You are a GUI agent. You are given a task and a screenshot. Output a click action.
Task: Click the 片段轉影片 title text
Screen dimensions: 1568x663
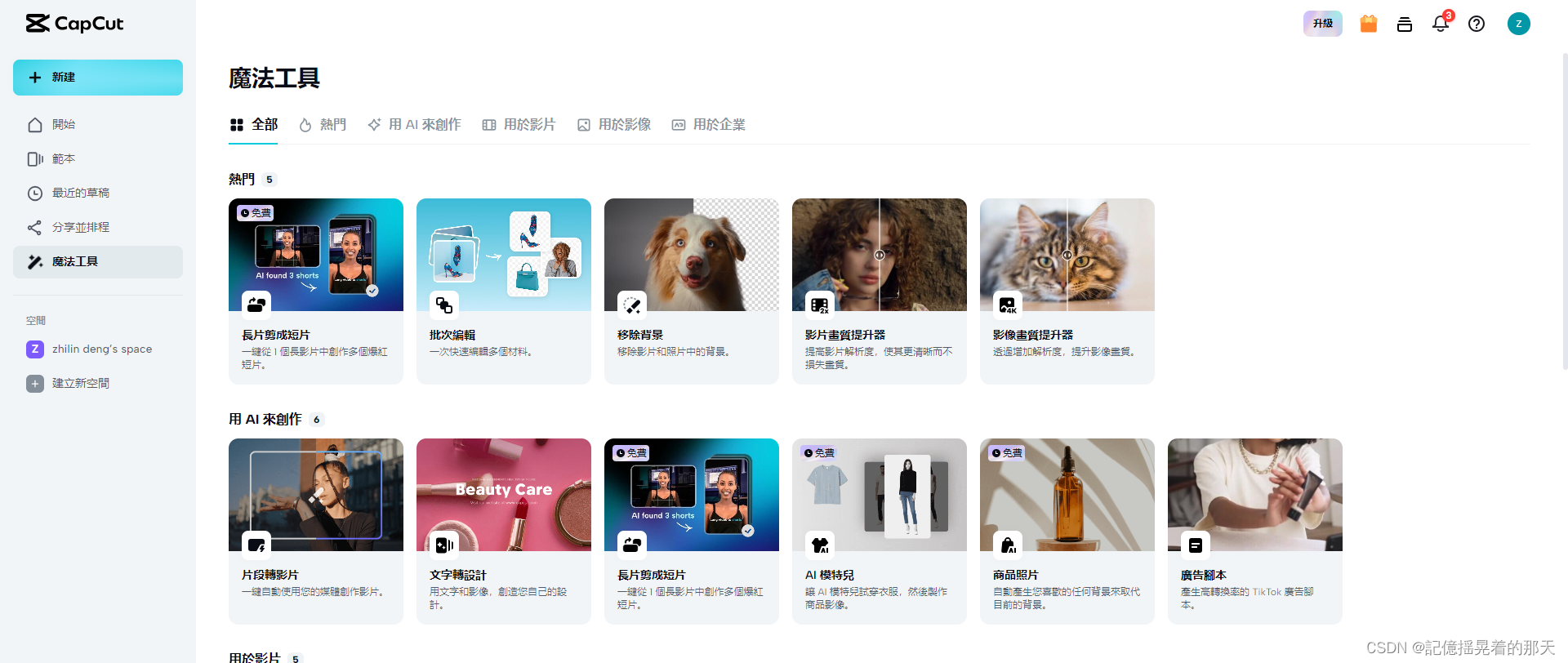[x=270, y=576]
